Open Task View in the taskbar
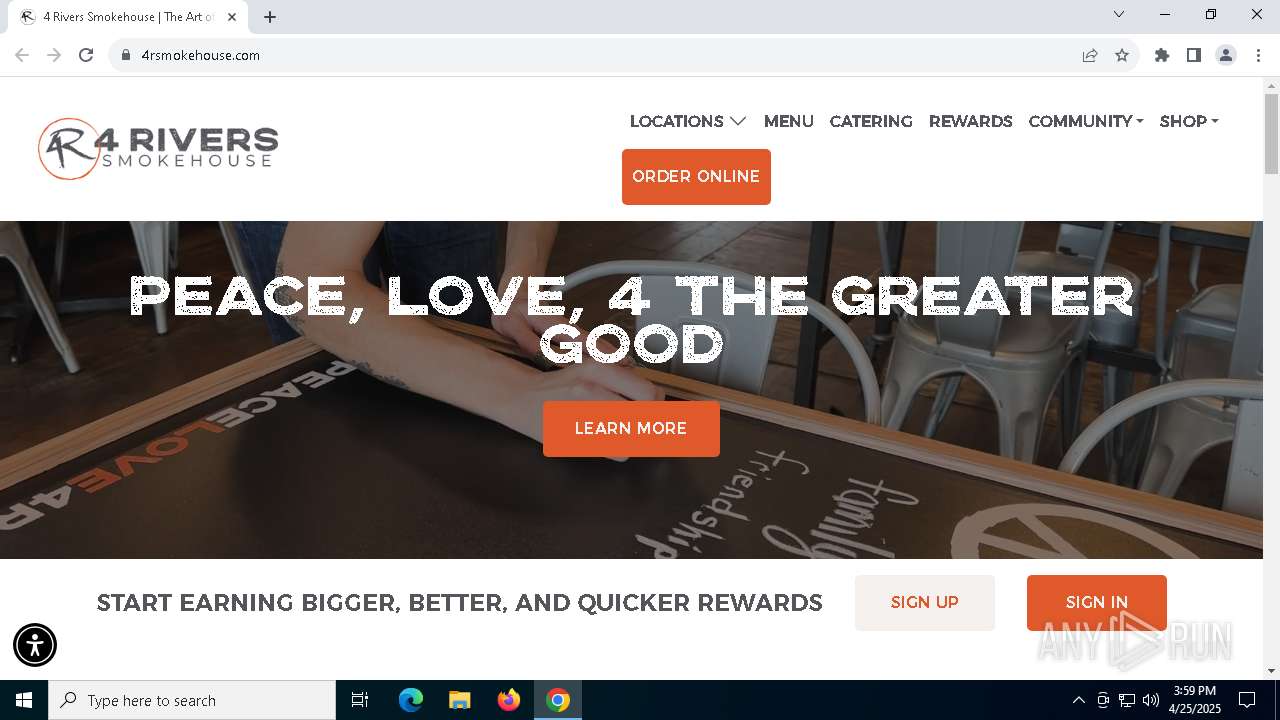 (x=360, y=700)
